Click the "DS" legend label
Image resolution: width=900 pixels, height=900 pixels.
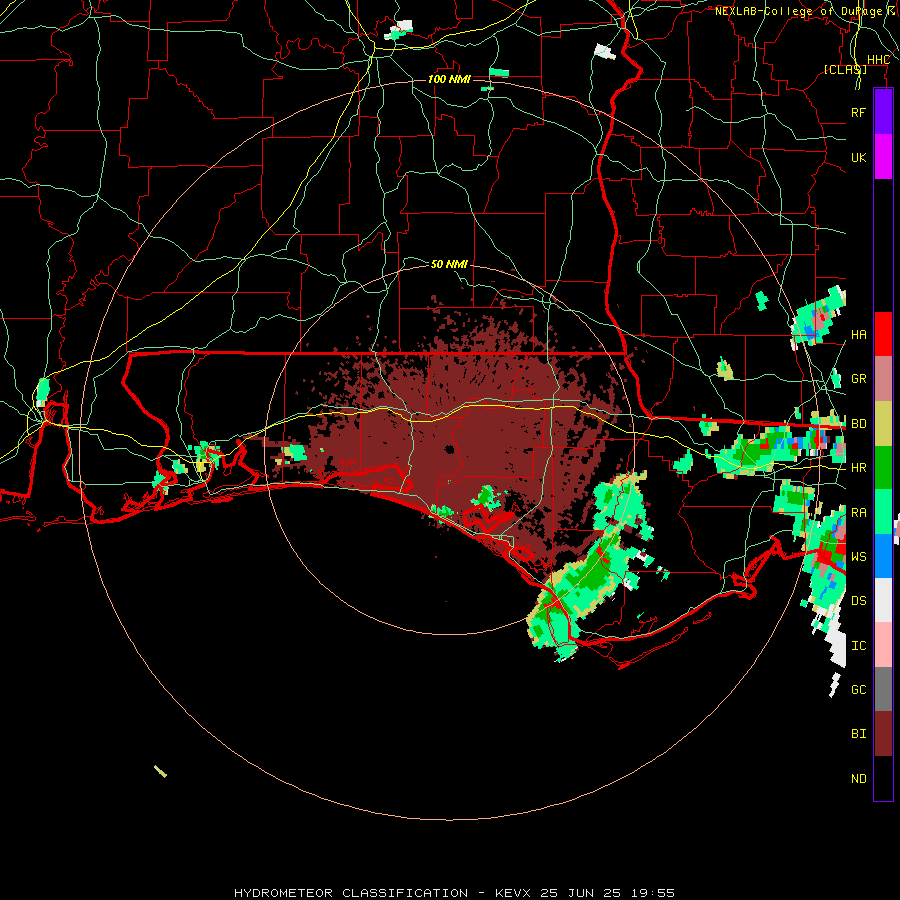(x=858, y=601)
